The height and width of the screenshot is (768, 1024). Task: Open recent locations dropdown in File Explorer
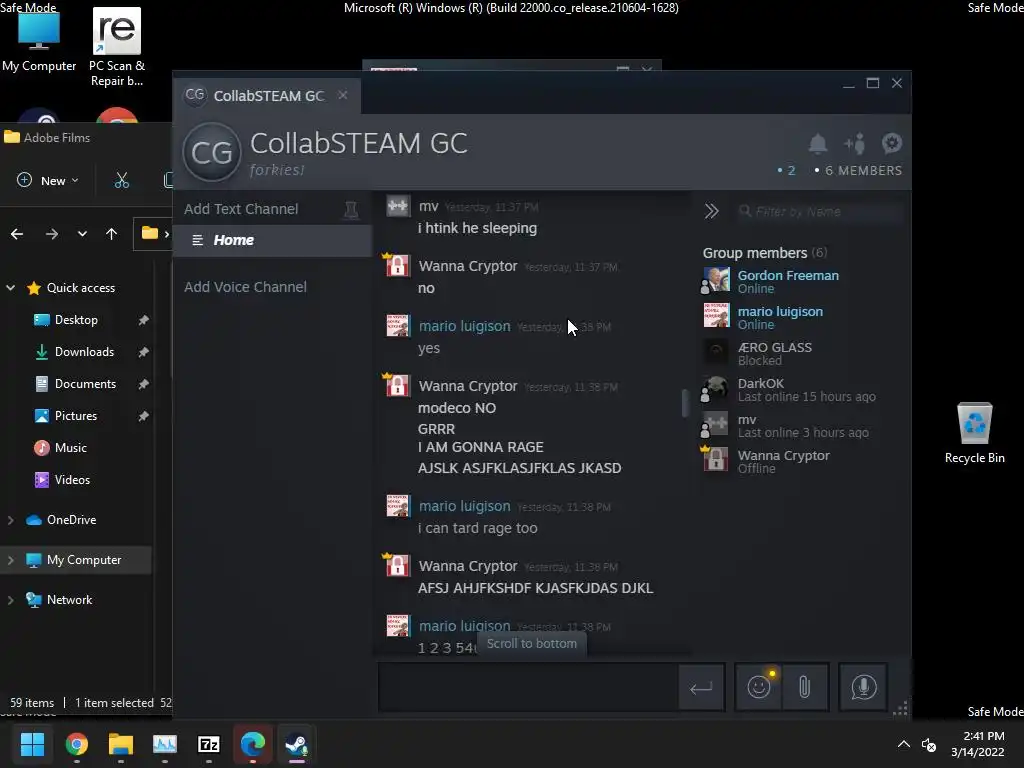click(x=82, y=233)
